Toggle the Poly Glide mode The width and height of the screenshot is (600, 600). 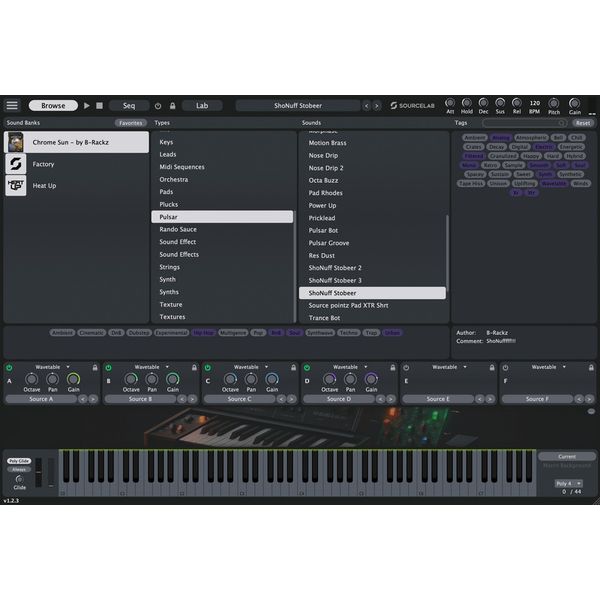19,461
